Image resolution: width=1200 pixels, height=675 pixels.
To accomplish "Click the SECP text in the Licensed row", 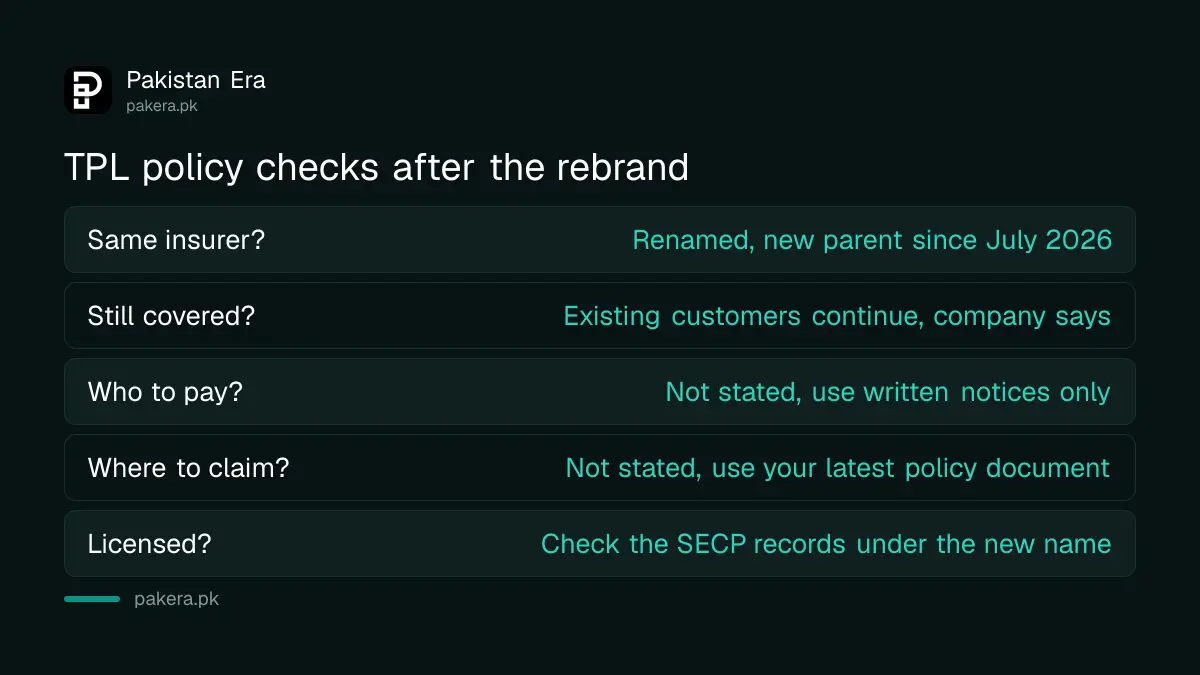I will pos(713,544).
